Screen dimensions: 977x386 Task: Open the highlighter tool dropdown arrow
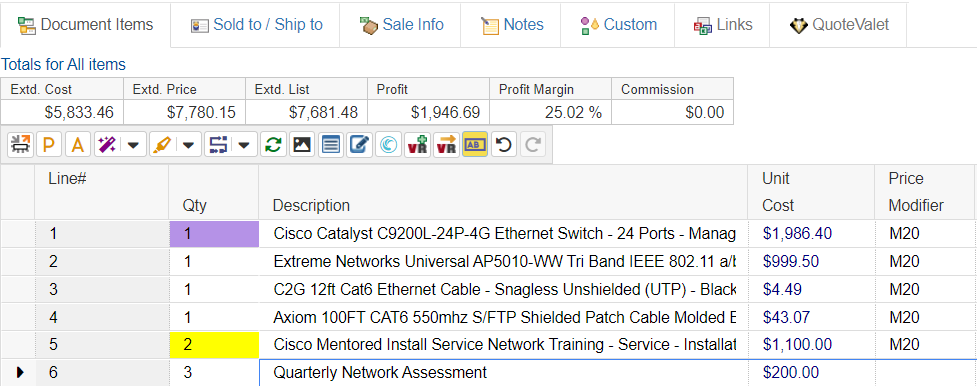point(188,145)
